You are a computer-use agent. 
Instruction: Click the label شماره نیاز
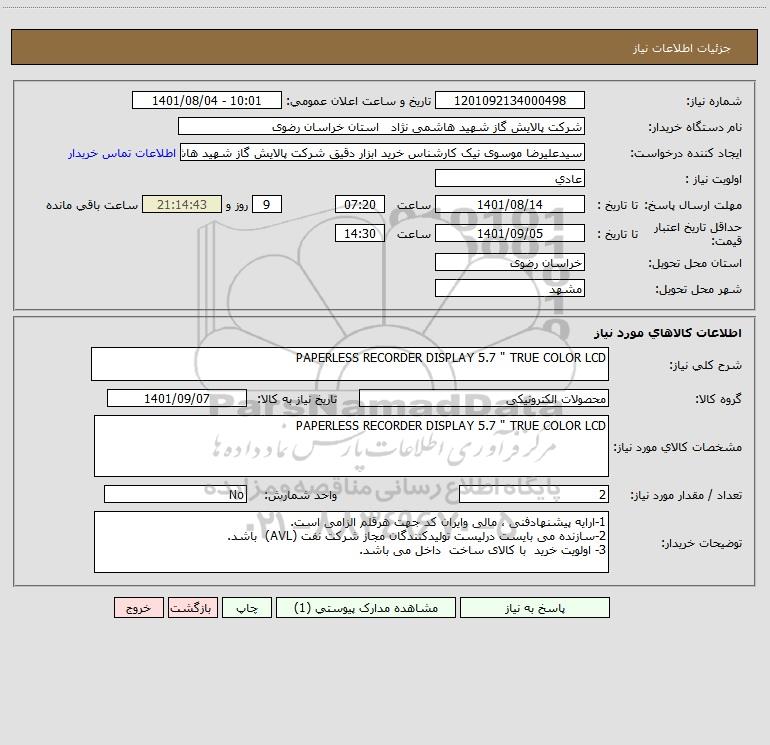click(x=714, y=101)
